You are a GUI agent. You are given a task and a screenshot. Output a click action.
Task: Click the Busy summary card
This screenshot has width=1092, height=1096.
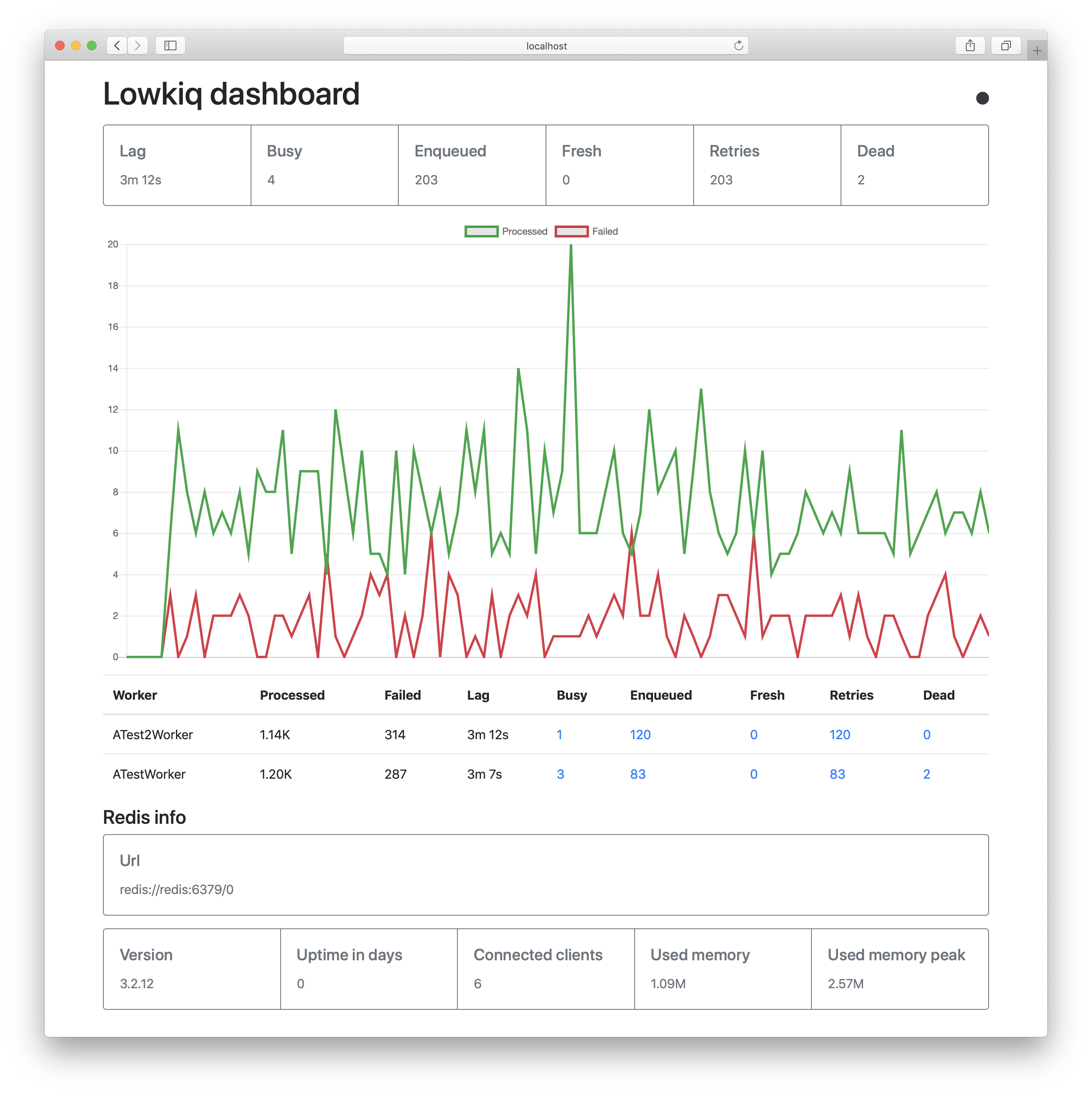click(324, 165)
